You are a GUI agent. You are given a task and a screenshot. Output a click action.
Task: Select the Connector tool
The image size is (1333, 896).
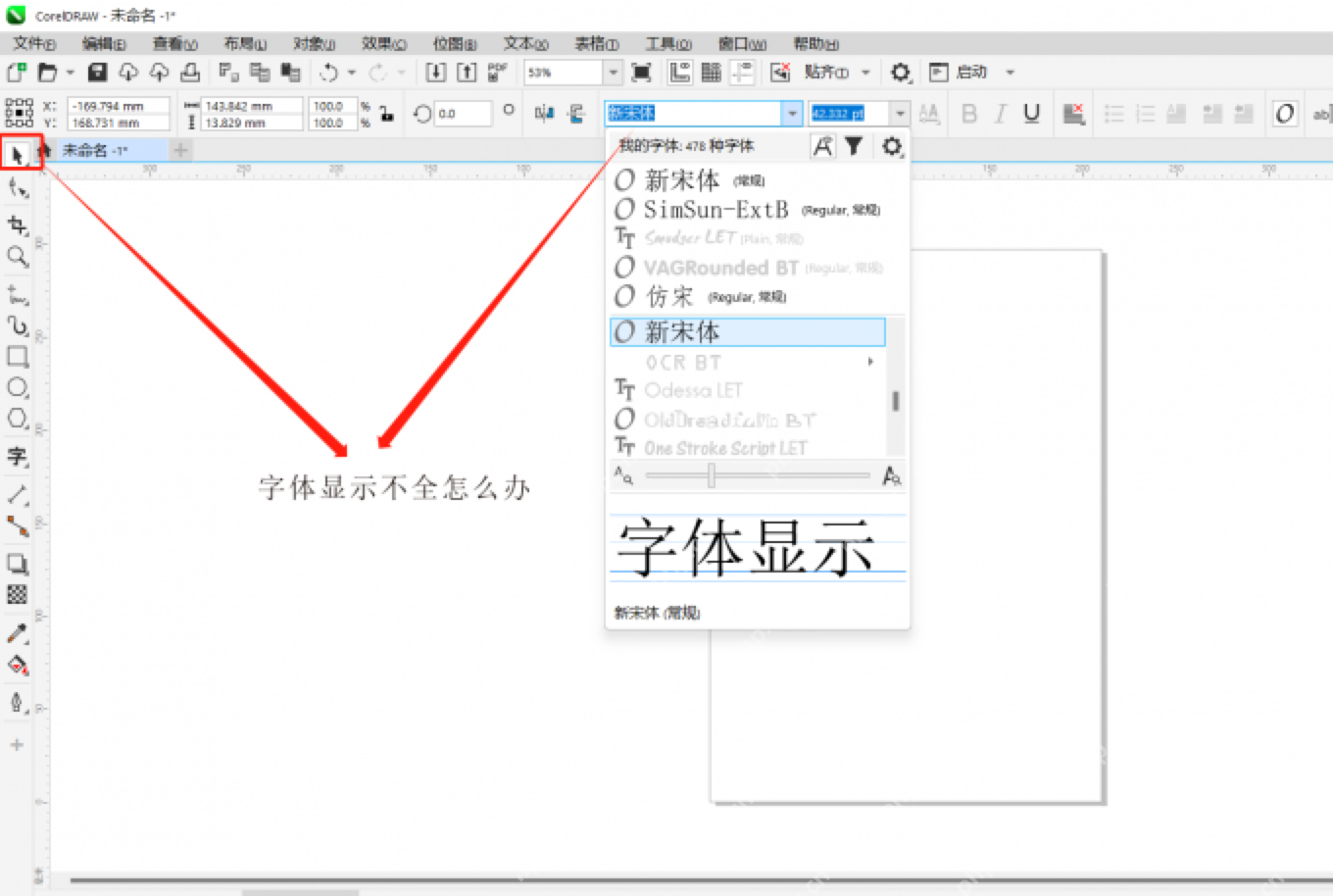point(18,525)
